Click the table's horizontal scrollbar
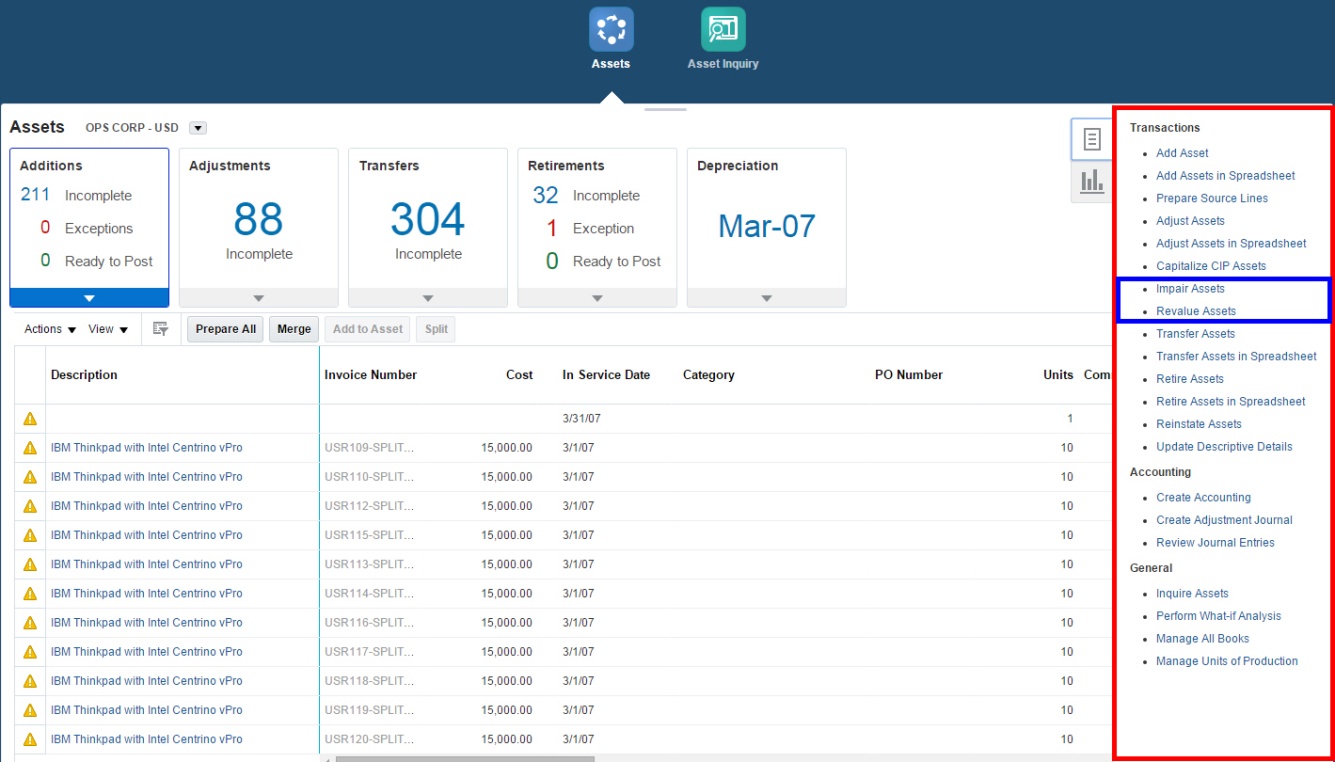Screen dimensions: 1335x762 465,759
